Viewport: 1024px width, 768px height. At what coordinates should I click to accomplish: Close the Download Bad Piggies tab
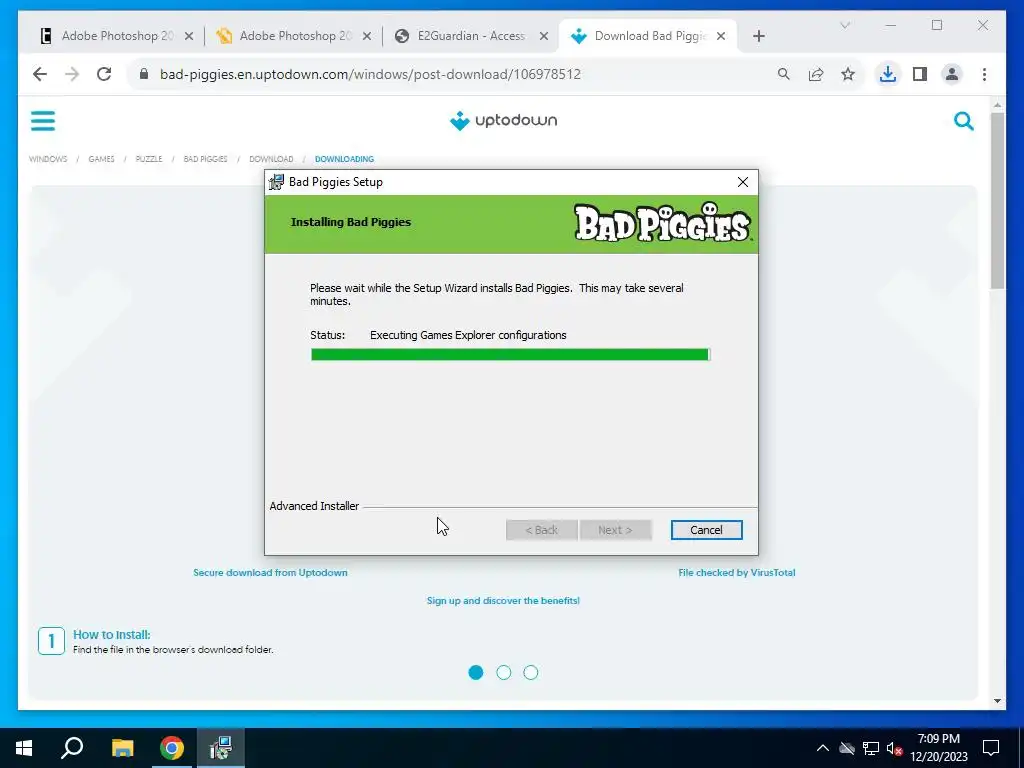(721, 36)
